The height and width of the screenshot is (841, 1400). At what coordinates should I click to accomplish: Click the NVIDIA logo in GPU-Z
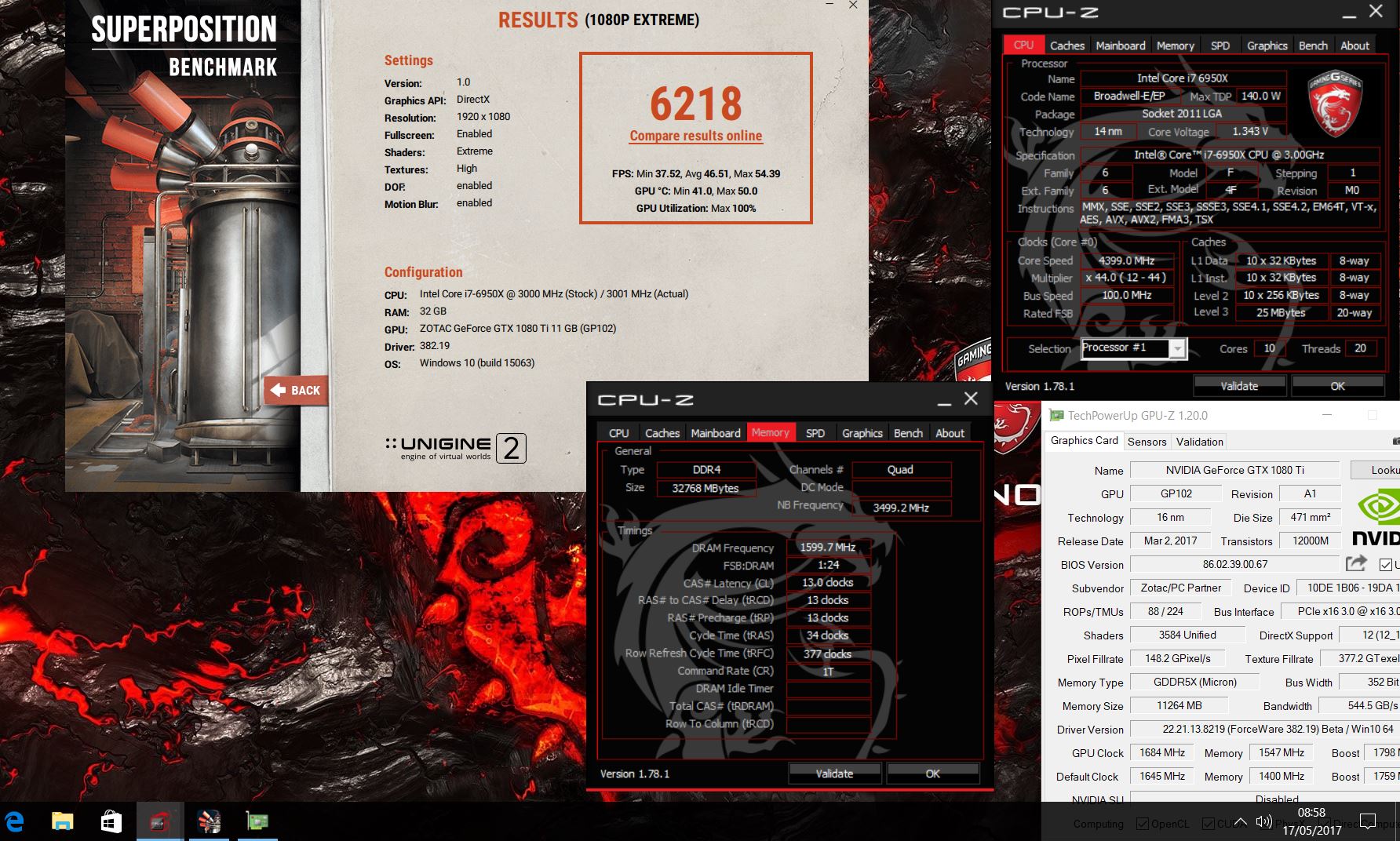coord(1378,516)
